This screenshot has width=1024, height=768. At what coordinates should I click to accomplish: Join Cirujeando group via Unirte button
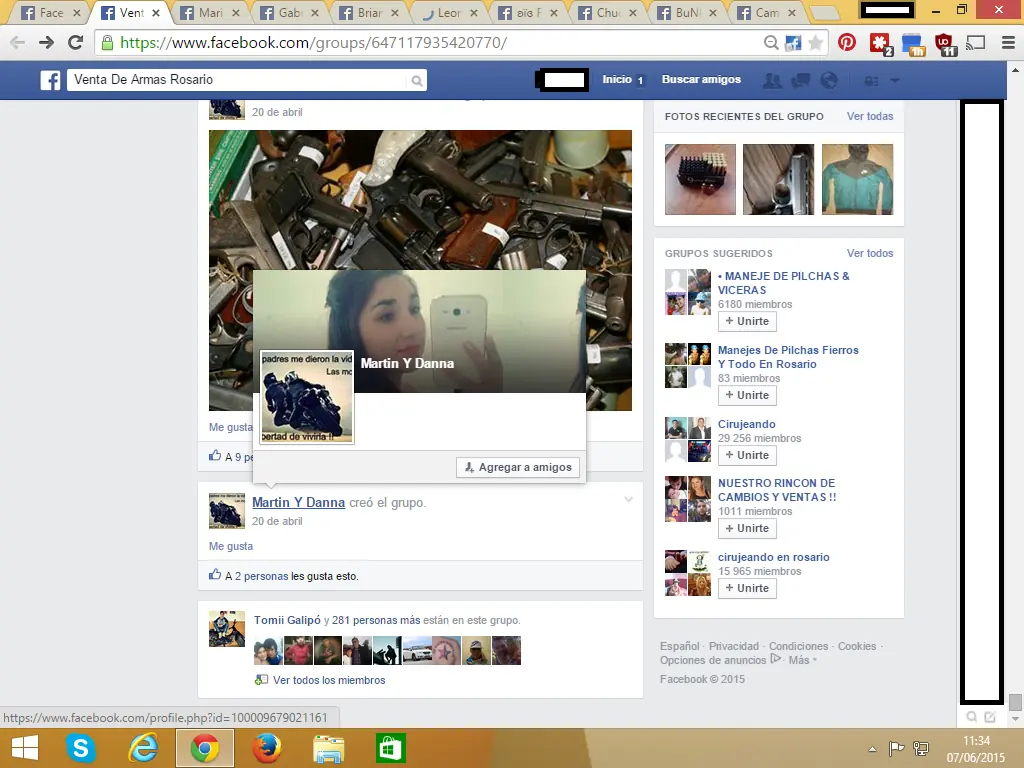(x=746, y=455)
